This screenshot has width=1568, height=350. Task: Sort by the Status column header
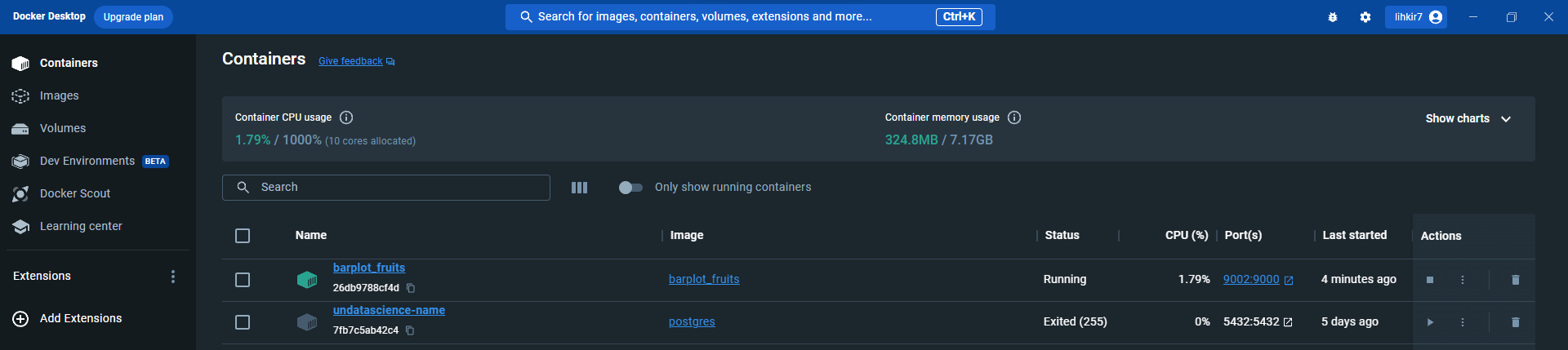click(x=1062, y=235)
